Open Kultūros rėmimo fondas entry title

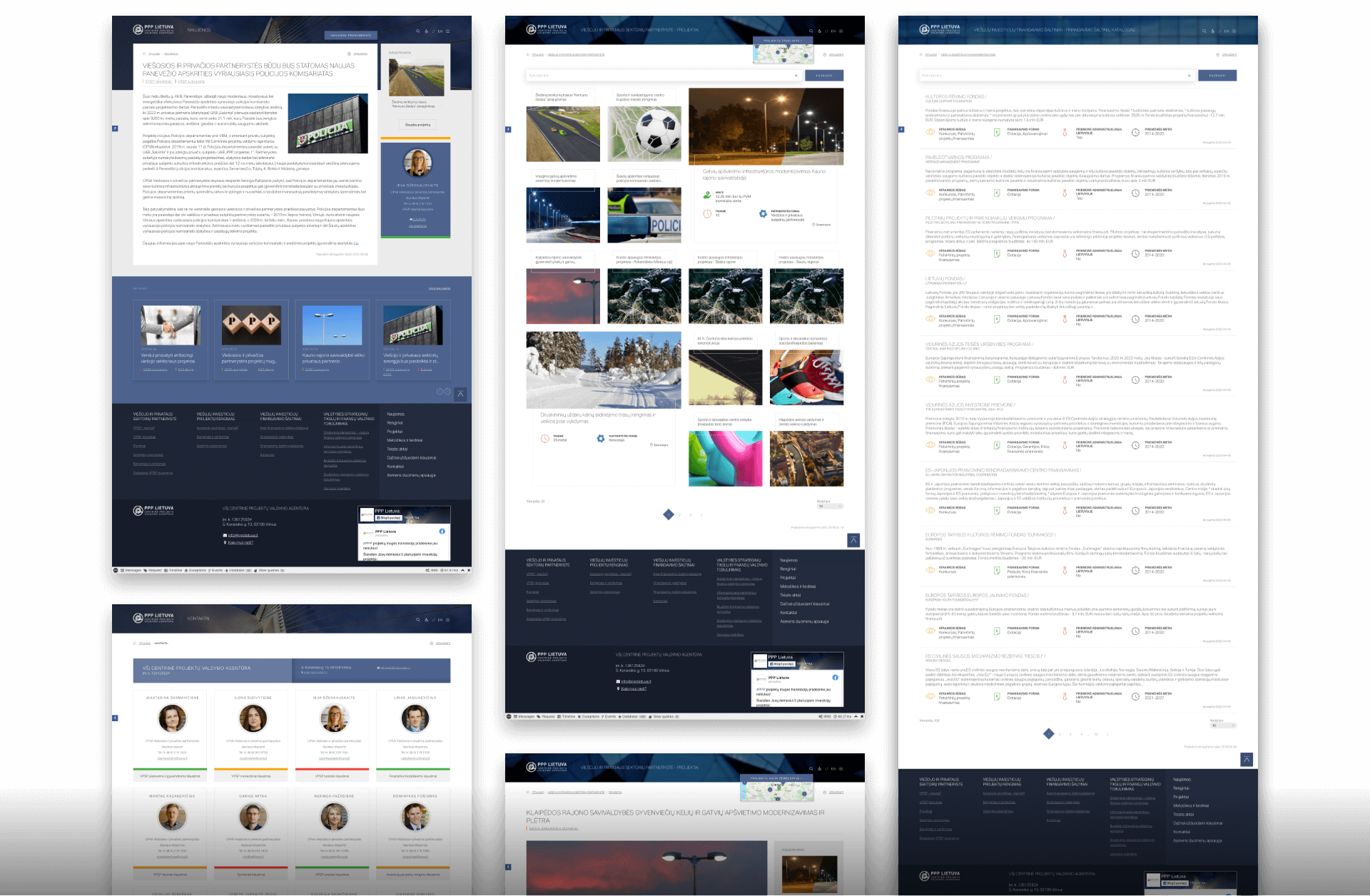(x=956, y=96)
